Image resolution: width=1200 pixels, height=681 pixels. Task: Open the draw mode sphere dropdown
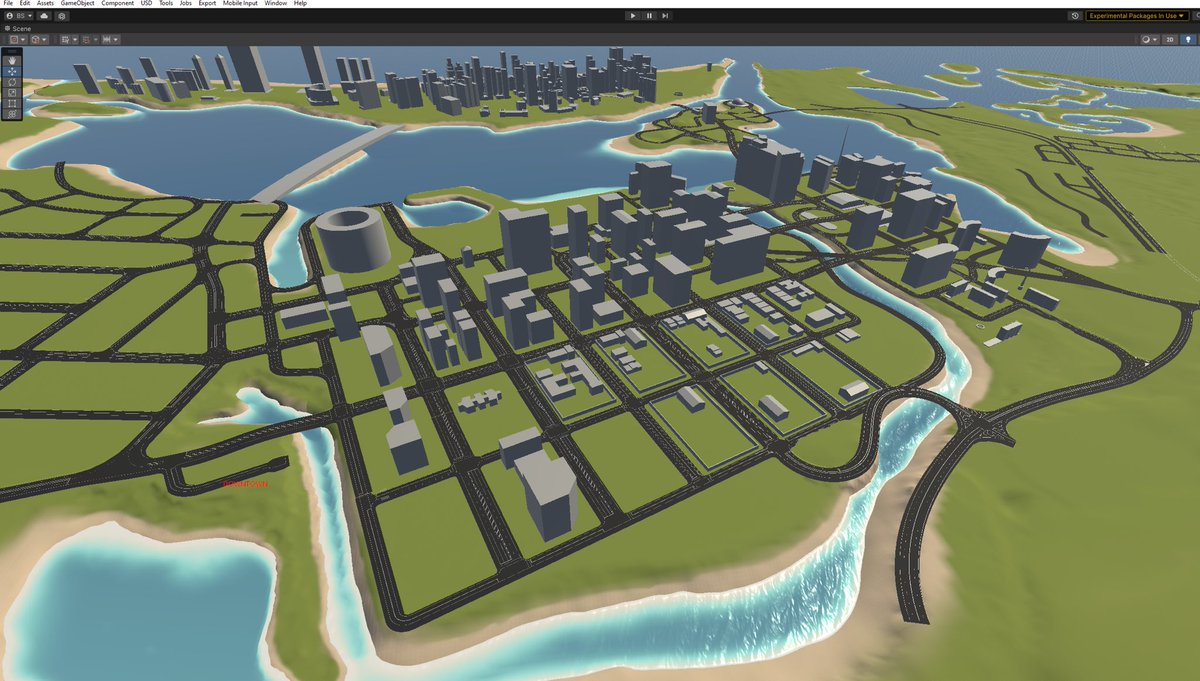click(x=1149, y=40)
